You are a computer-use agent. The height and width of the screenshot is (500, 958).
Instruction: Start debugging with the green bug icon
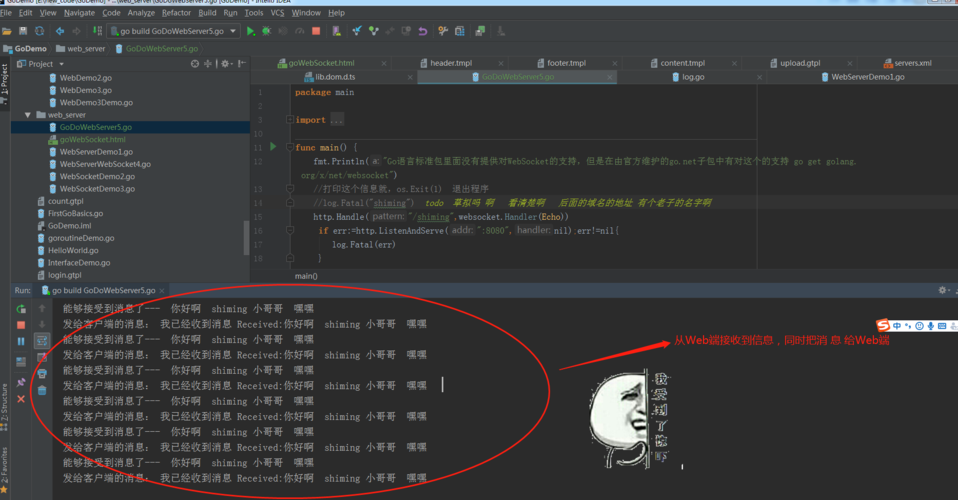click(266, 31)
